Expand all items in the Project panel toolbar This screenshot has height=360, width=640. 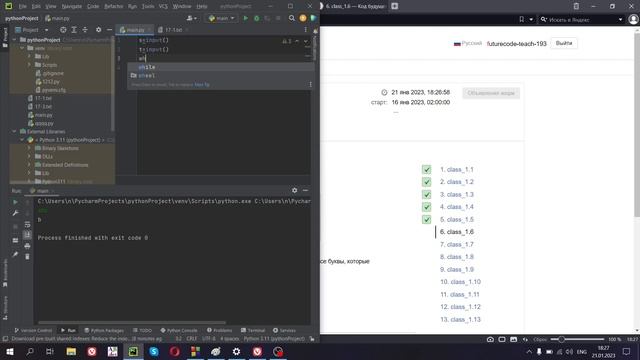(x=74, y=30)
